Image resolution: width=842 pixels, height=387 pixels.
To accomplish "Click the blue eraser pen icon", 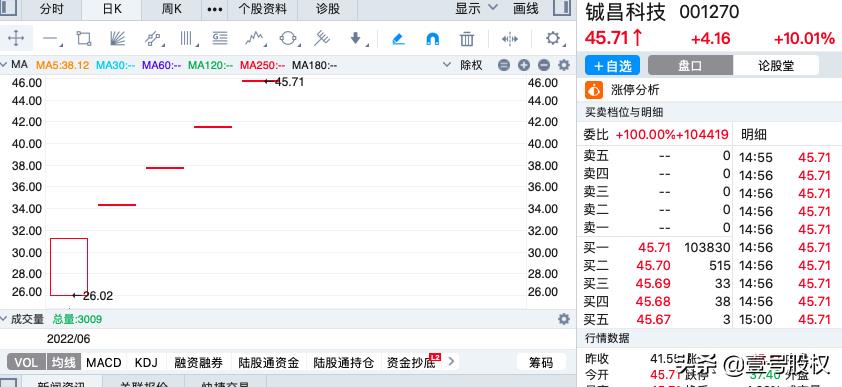I will [398, 38].
